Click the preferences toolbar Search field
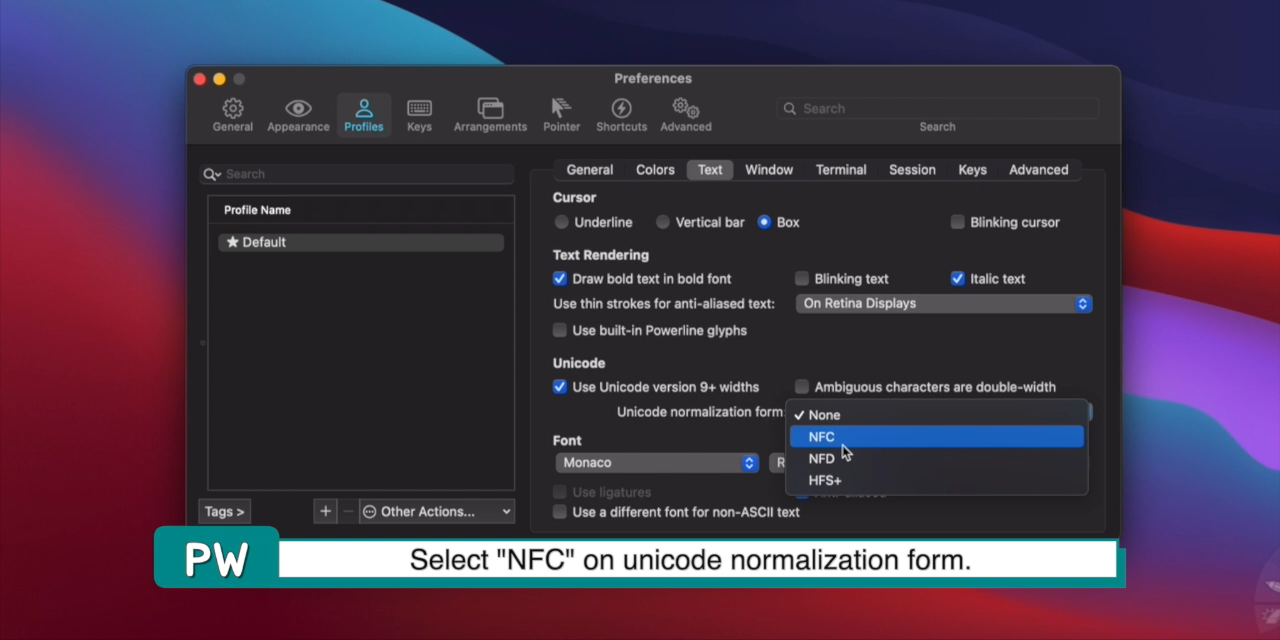The height and width of the screenshot is (640, 1280). (937, 108)
